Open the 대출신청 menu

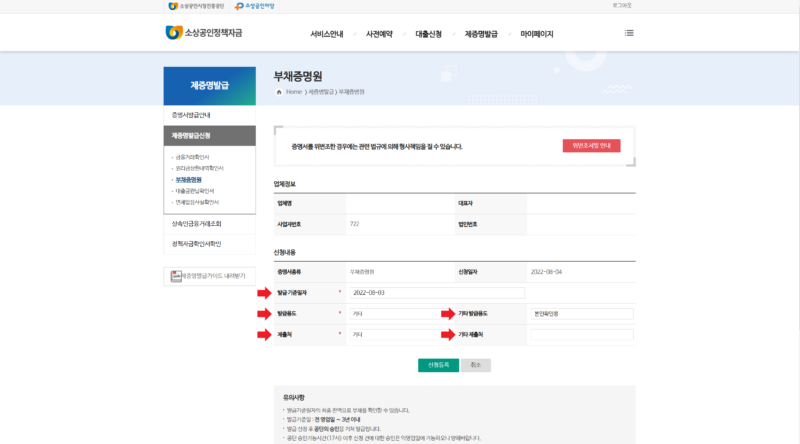(429, 34)
